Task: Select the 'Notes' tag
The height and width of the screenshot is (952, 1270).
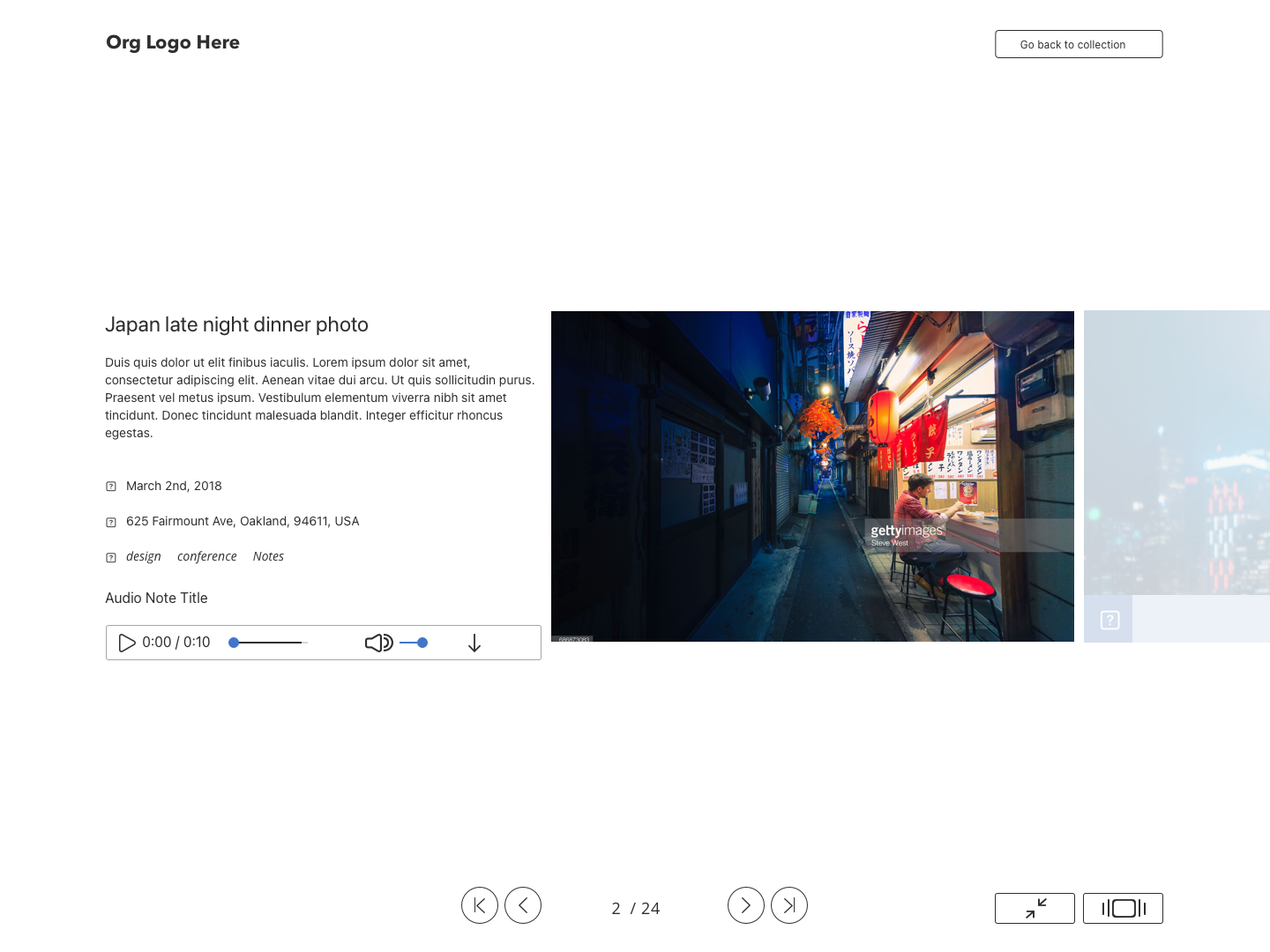Action: (268, 556)
